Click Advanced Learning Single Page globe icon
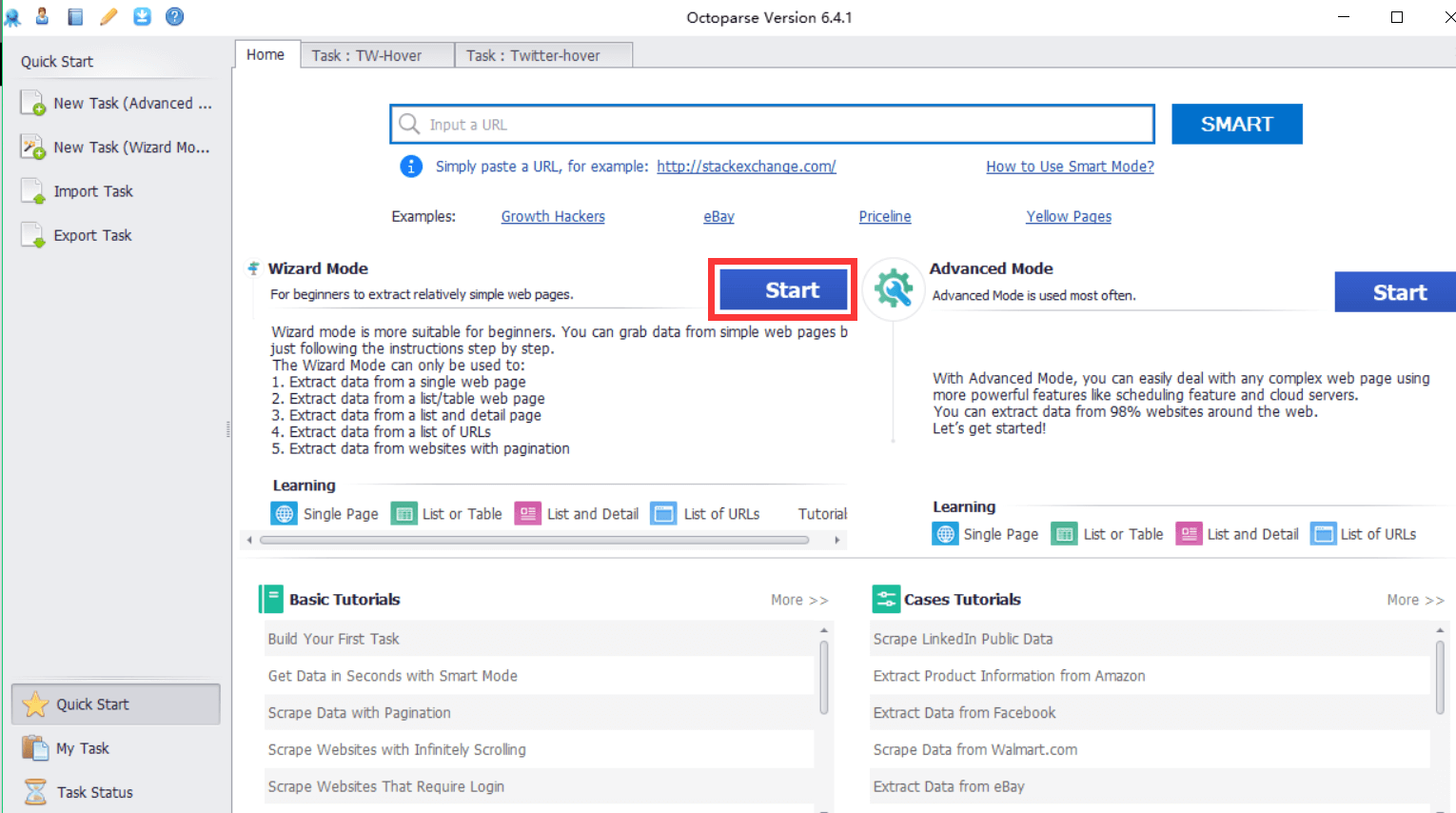Viewport: 1456px width, 813px height. (x=945, y=534)
